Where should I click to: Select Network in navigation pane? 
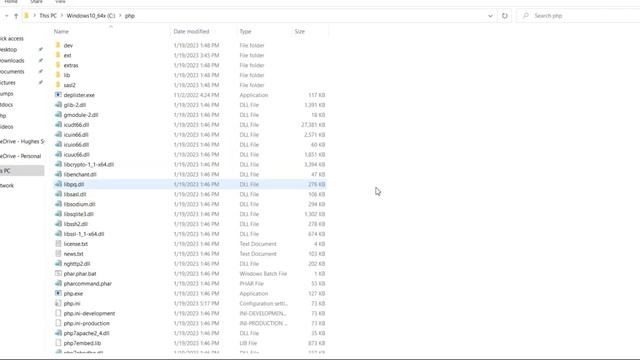[x=7, y=185]
